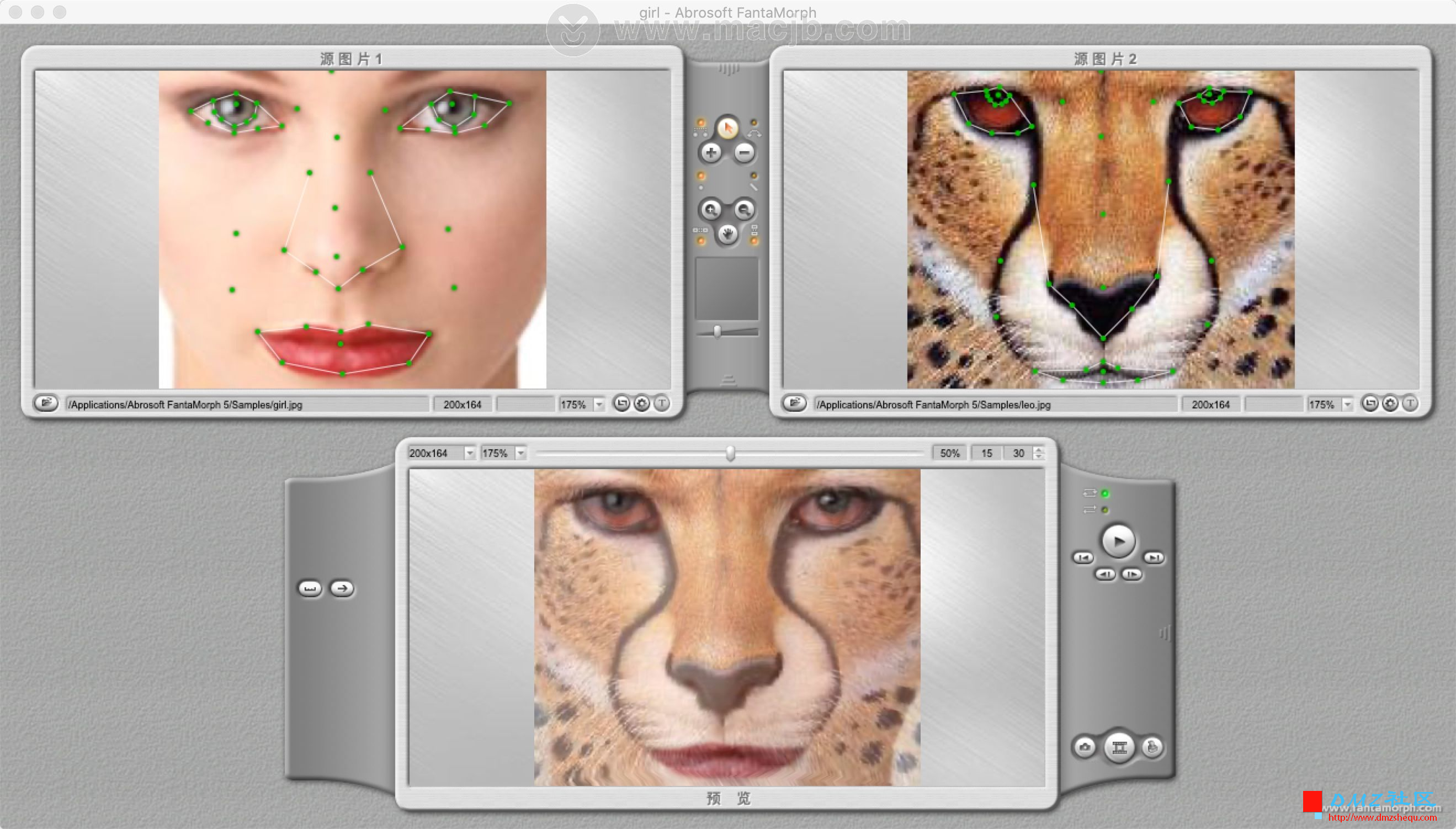1456x829 pixels.
Task: Click gear settings icon in source image 1 panel
Action: (x=641, y=403)
